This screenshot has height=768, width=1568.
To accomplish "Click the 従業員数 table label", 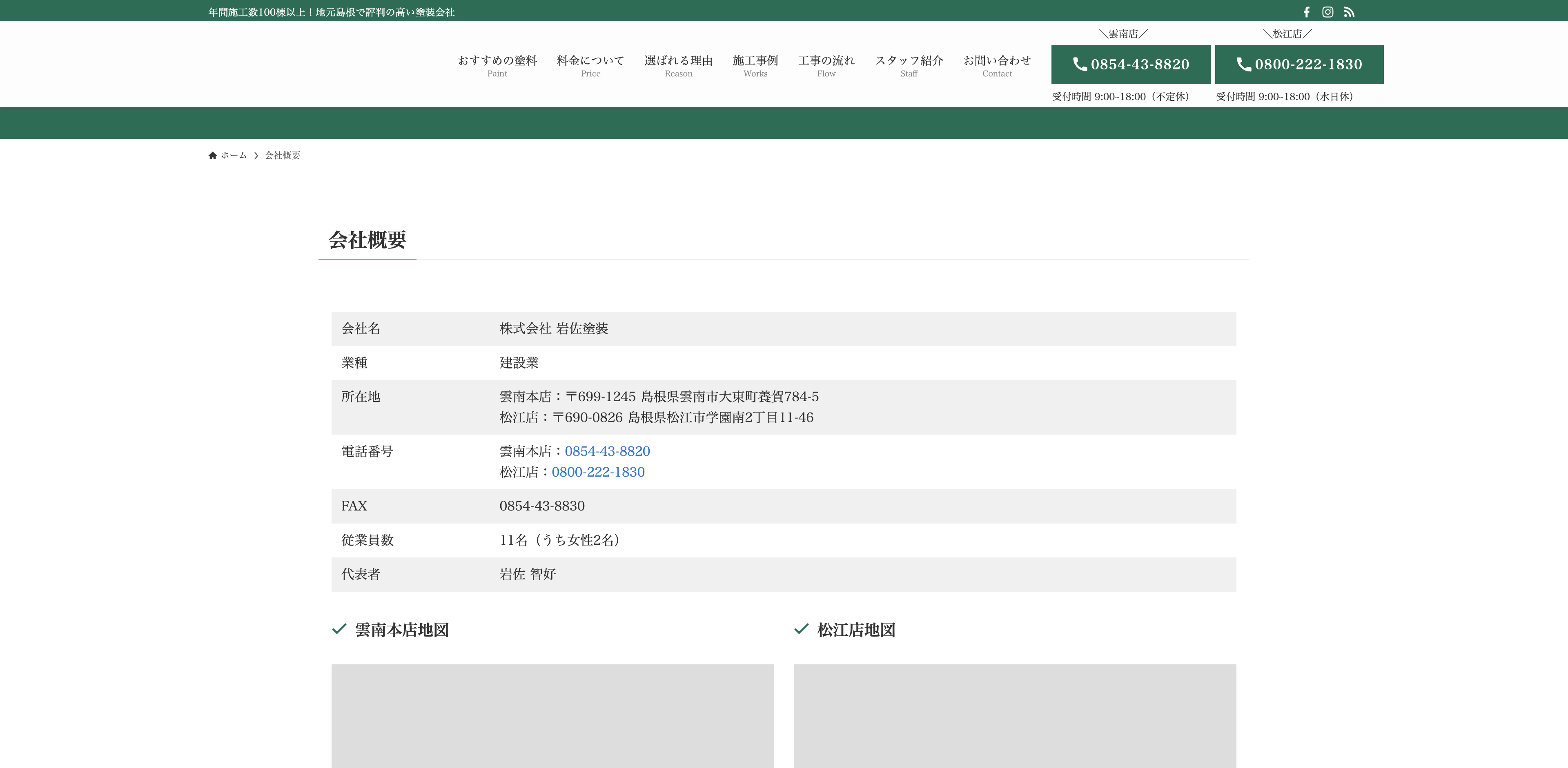I will pos(367,541).
